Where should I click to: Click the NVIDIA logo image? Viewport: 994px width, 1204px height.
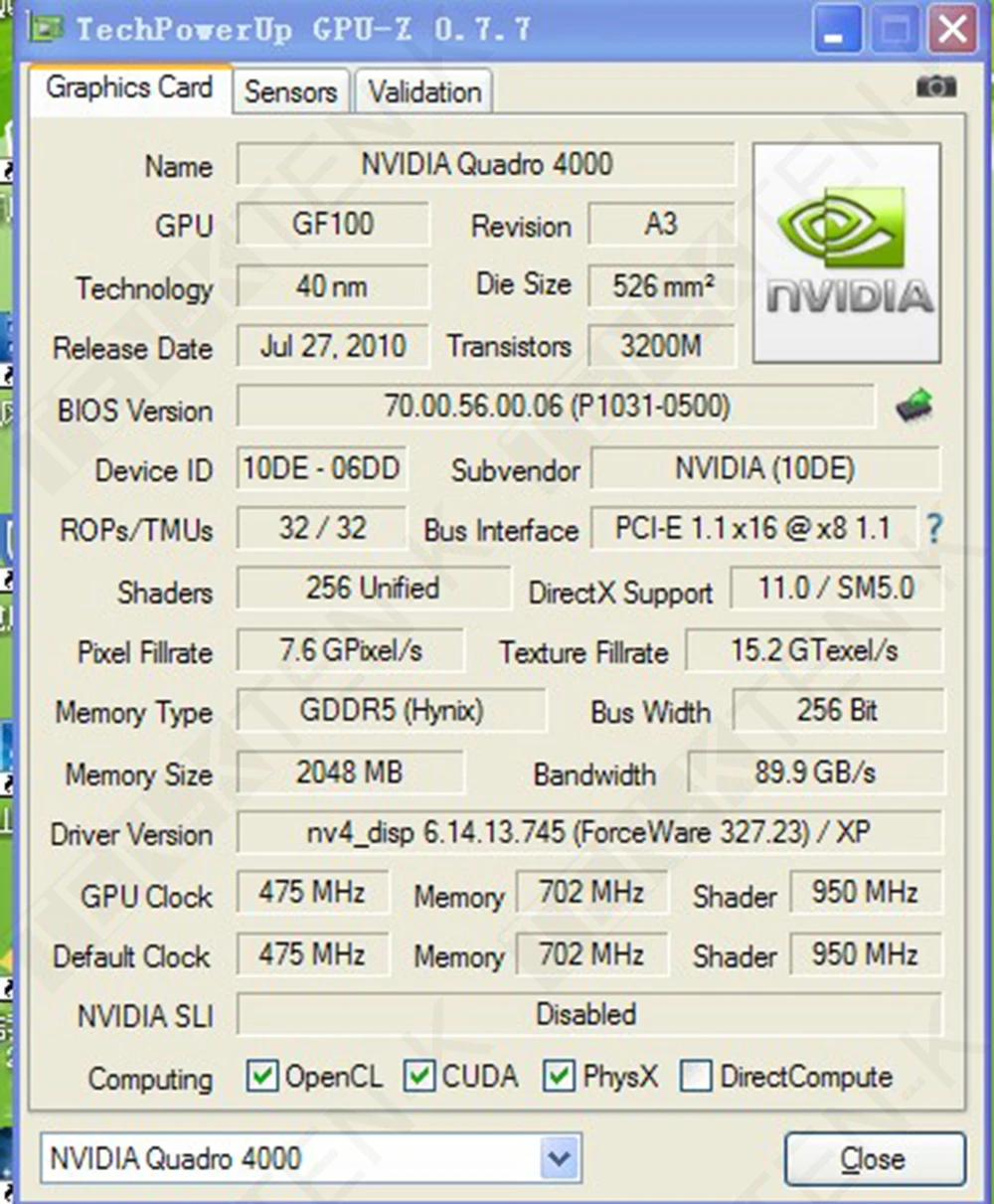click(x=847, y=253)
